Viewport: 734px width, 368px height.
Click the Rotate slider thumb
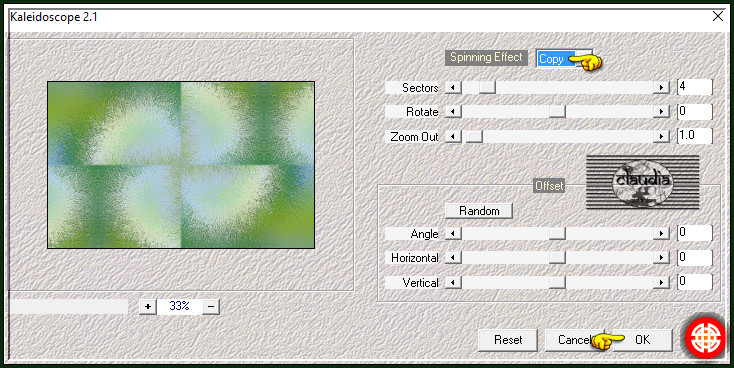[557, 111]
